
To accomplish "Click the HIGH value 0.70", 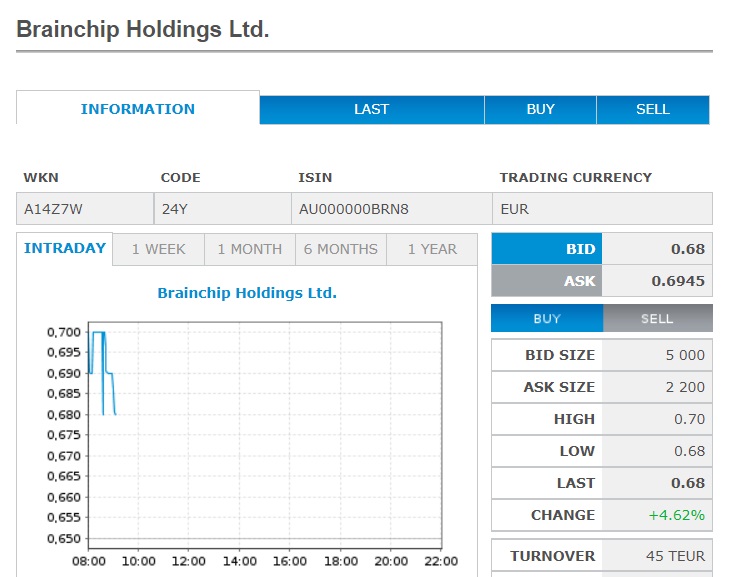I will pyautogui.click(x=689, y=419).
